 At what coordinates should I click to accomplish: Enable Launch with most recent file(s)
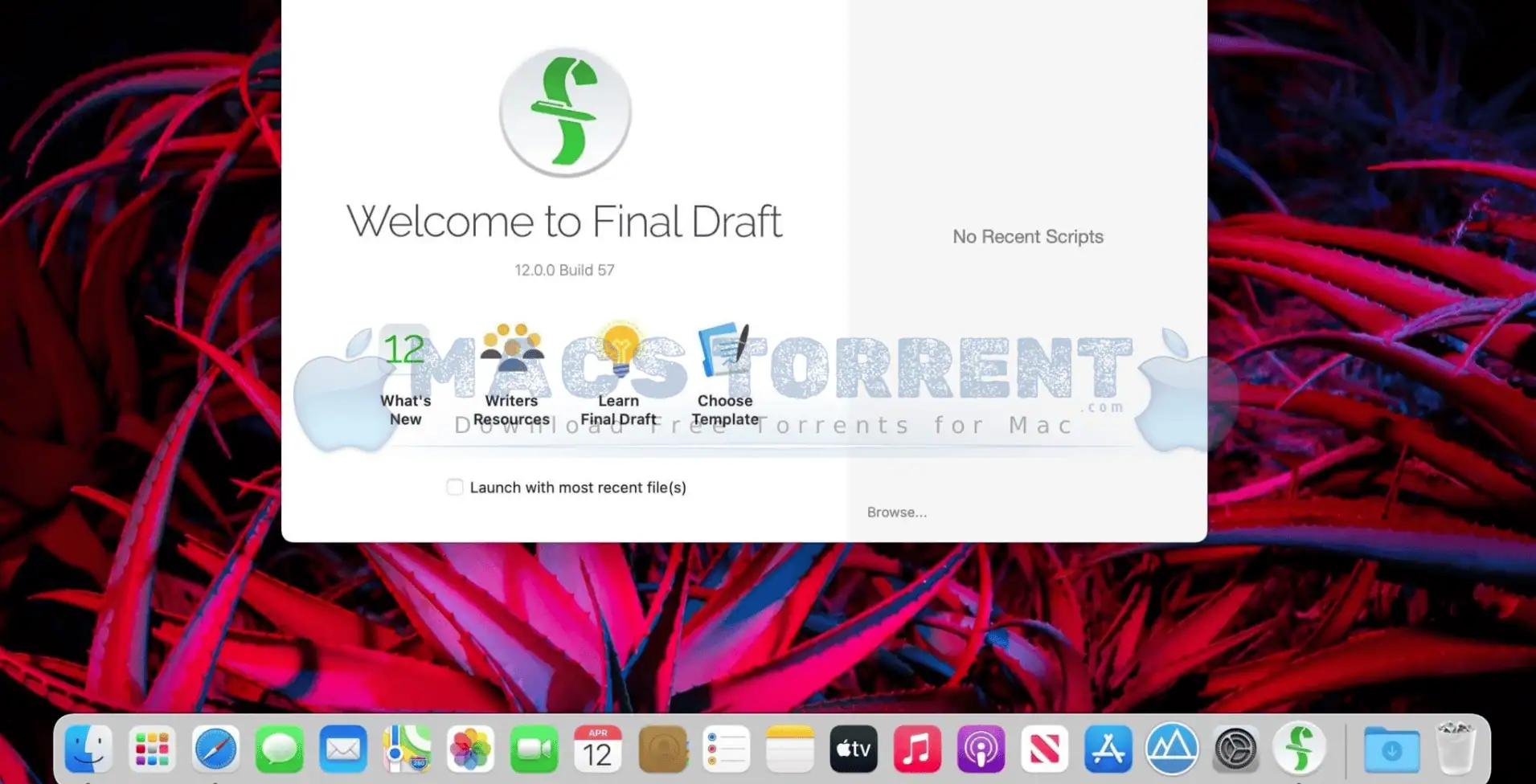click(455, 487)
